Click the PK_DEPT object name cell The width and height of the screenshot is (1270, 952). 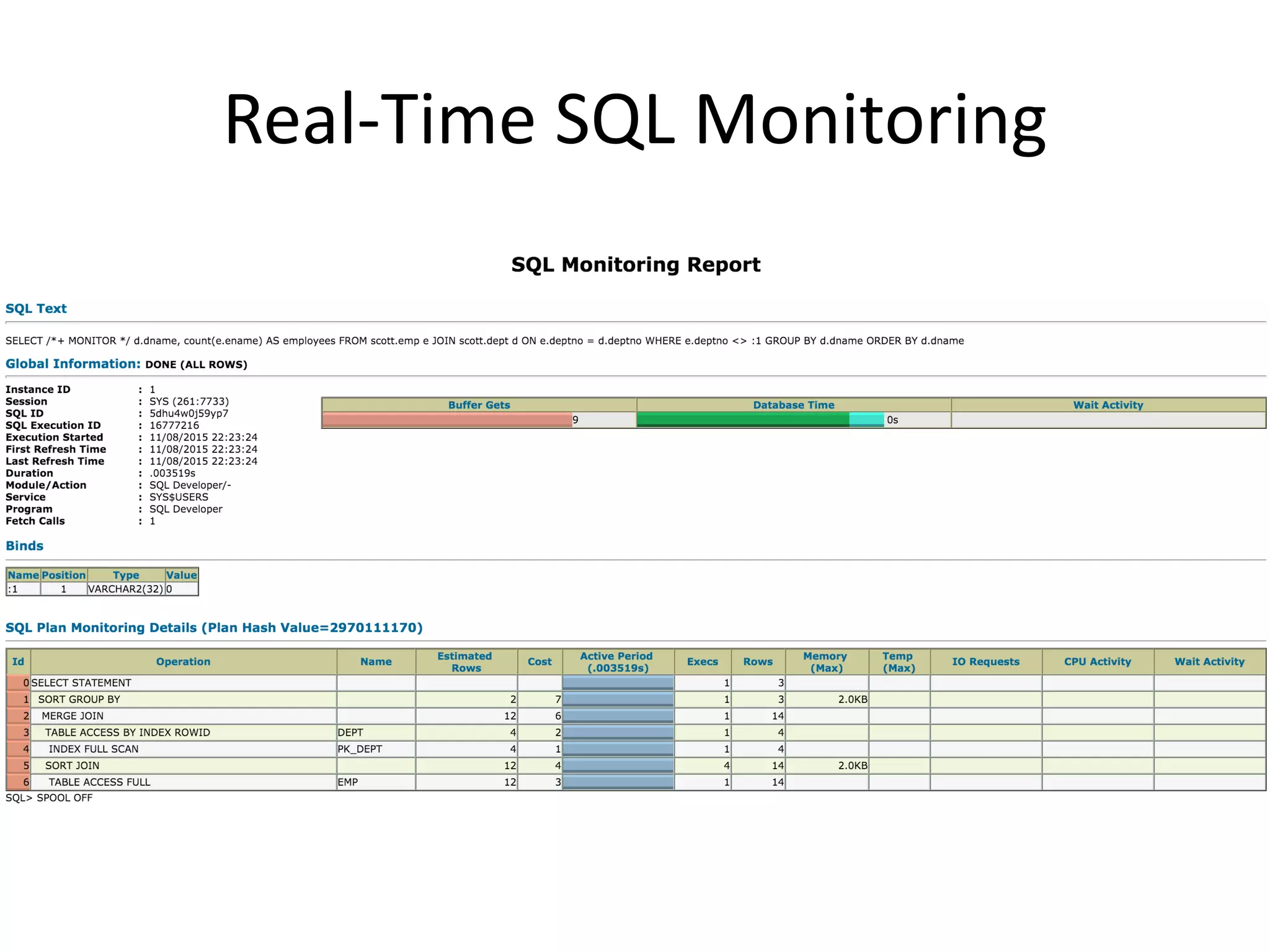click(376, 749)
